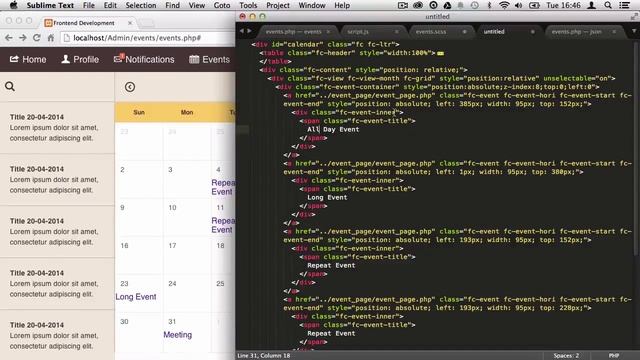Open the PHP syntax selector in status bar
The width and height of the screenshot is (640, 360).
614,356
